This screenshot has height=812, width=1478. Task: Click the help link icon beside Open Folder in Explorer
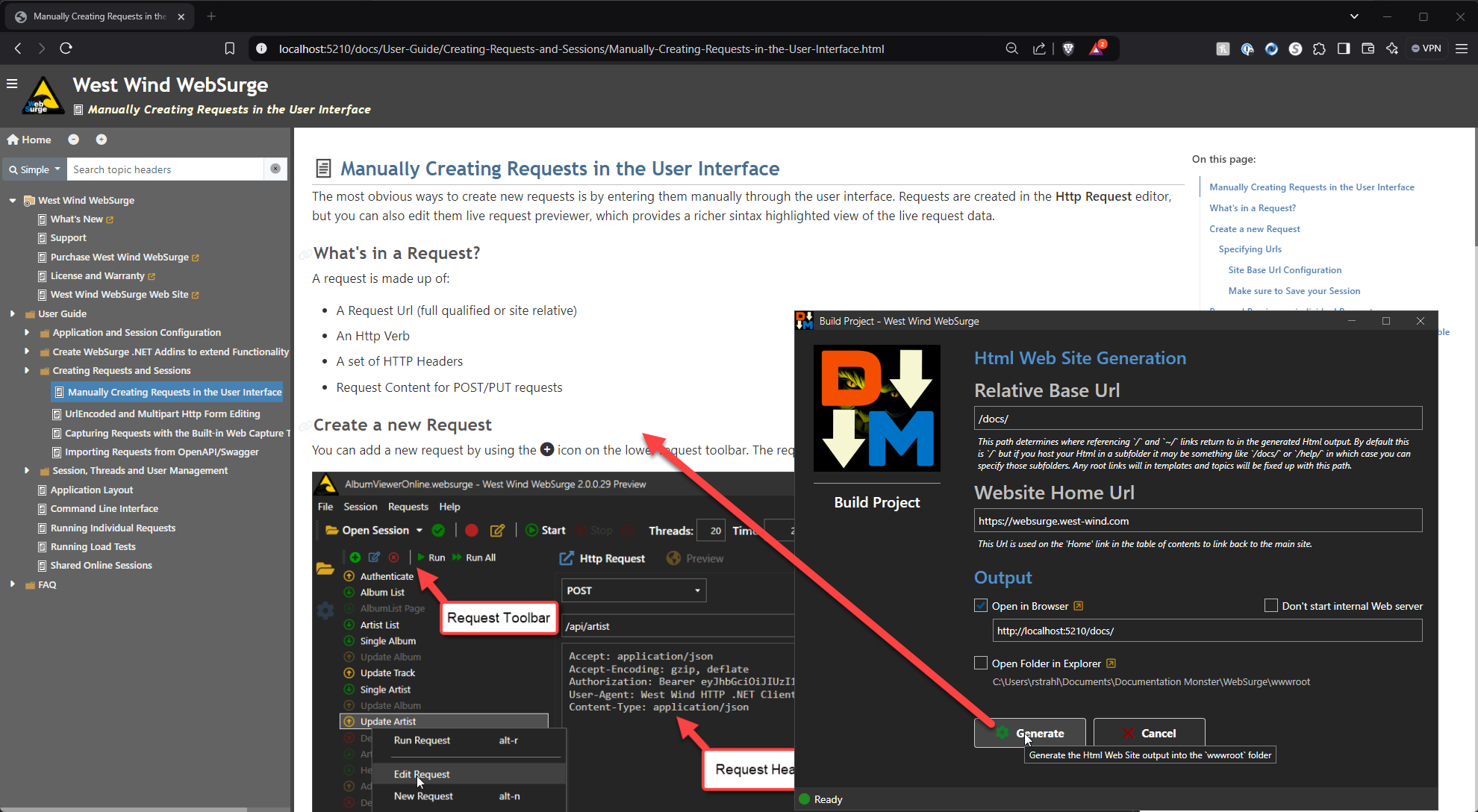click(x=1111, y=663)
